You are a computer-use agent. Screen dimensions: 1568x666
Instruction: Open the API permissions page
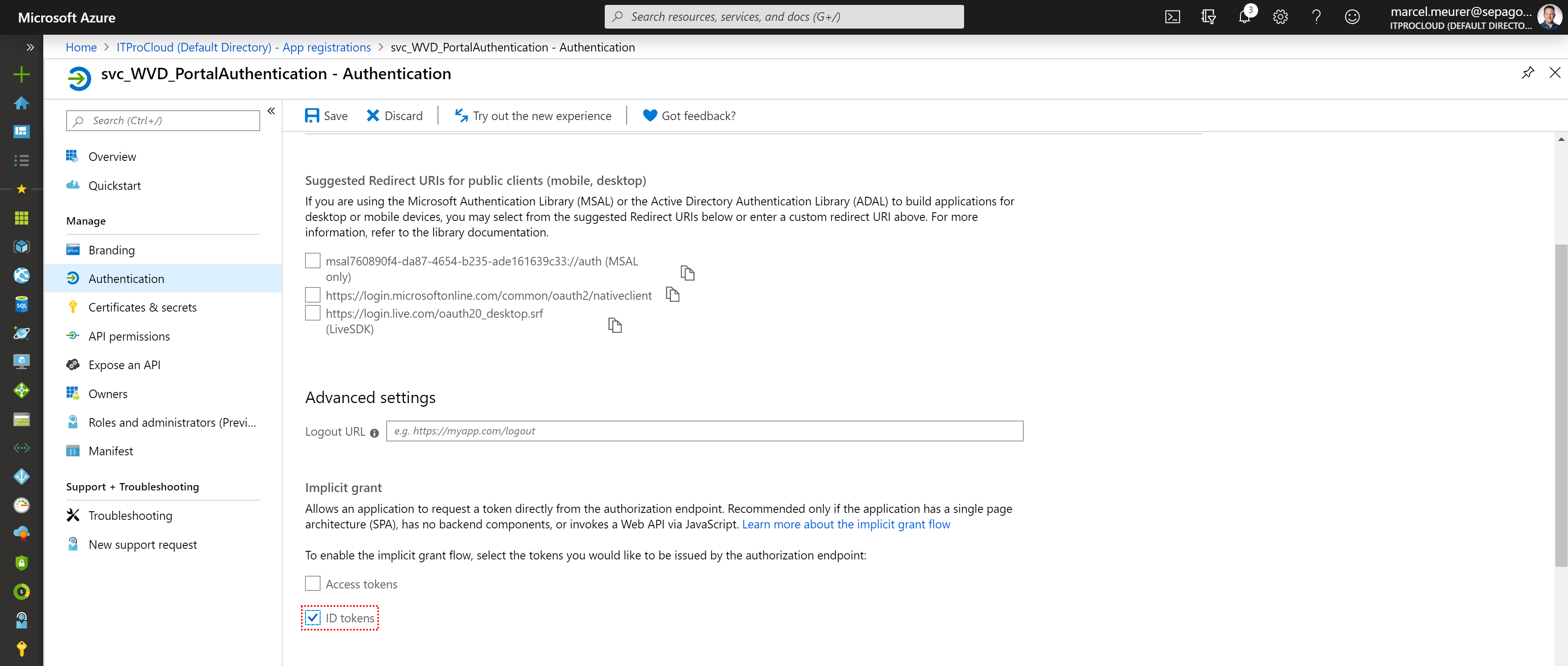coord(129,336)
